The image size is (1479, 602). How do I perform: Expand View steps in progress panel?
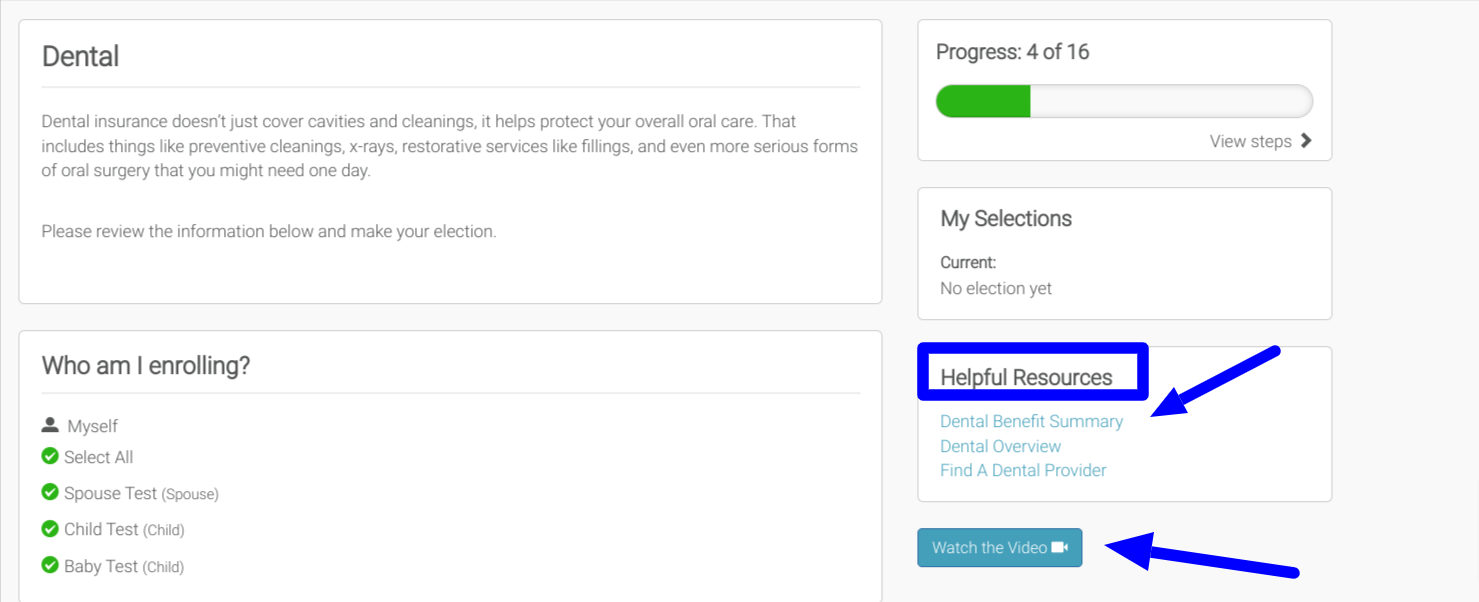coord(1250,141)
